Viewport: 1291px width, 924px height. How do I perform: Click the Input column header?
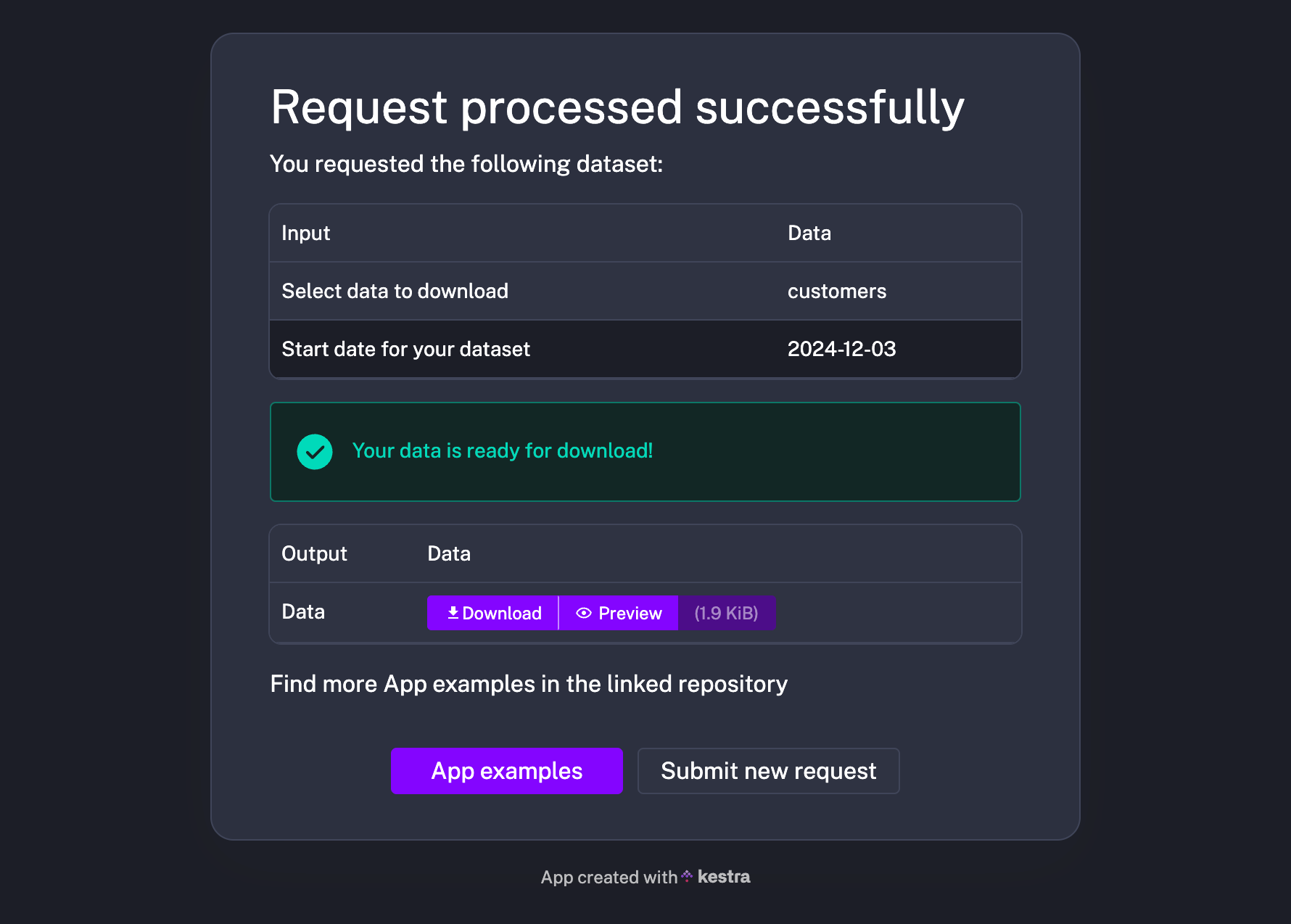click(x=305, y=233)
